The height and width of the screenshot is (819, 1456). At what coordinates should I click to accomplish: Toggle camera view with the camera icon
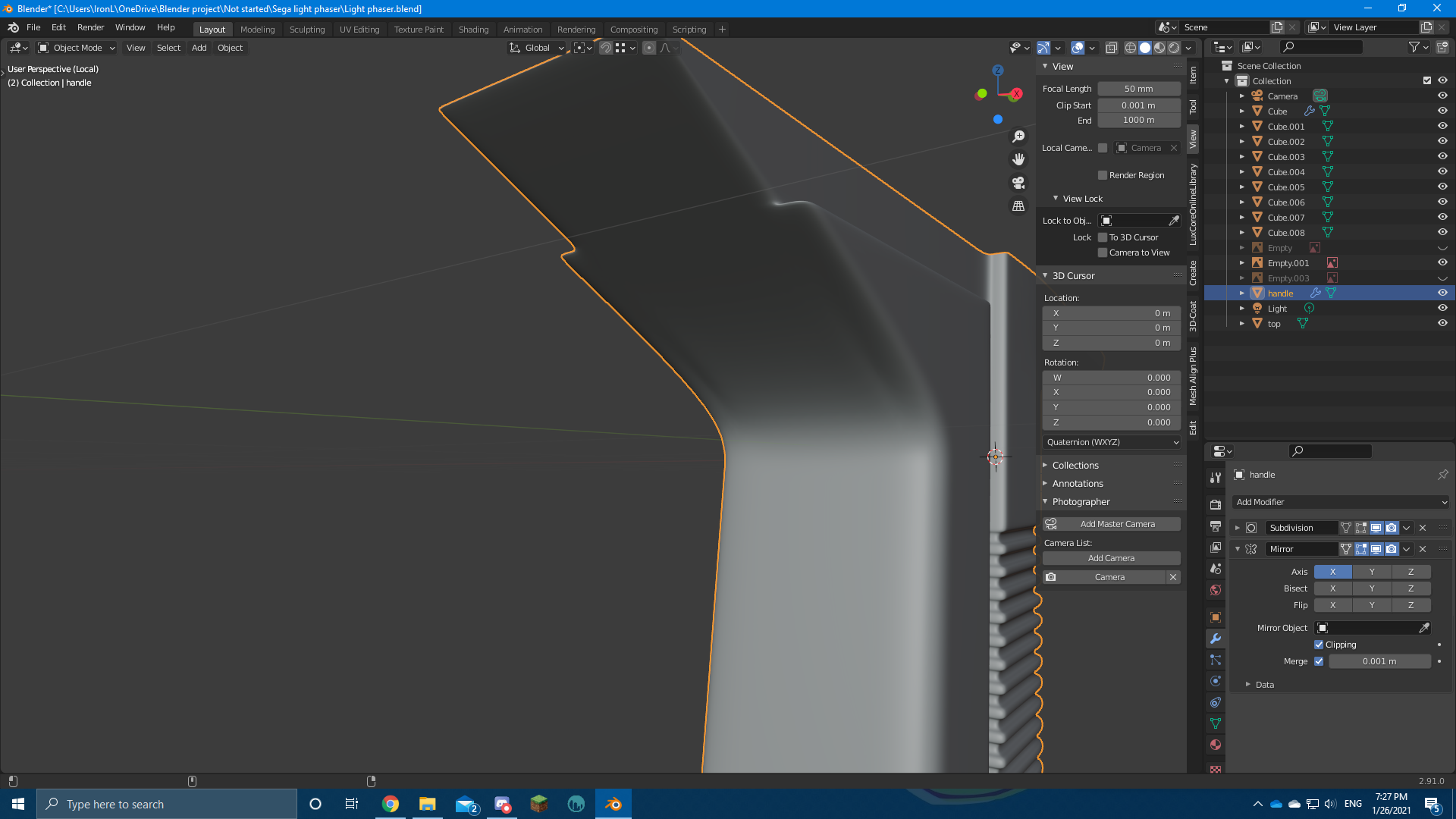(1018, 183)
